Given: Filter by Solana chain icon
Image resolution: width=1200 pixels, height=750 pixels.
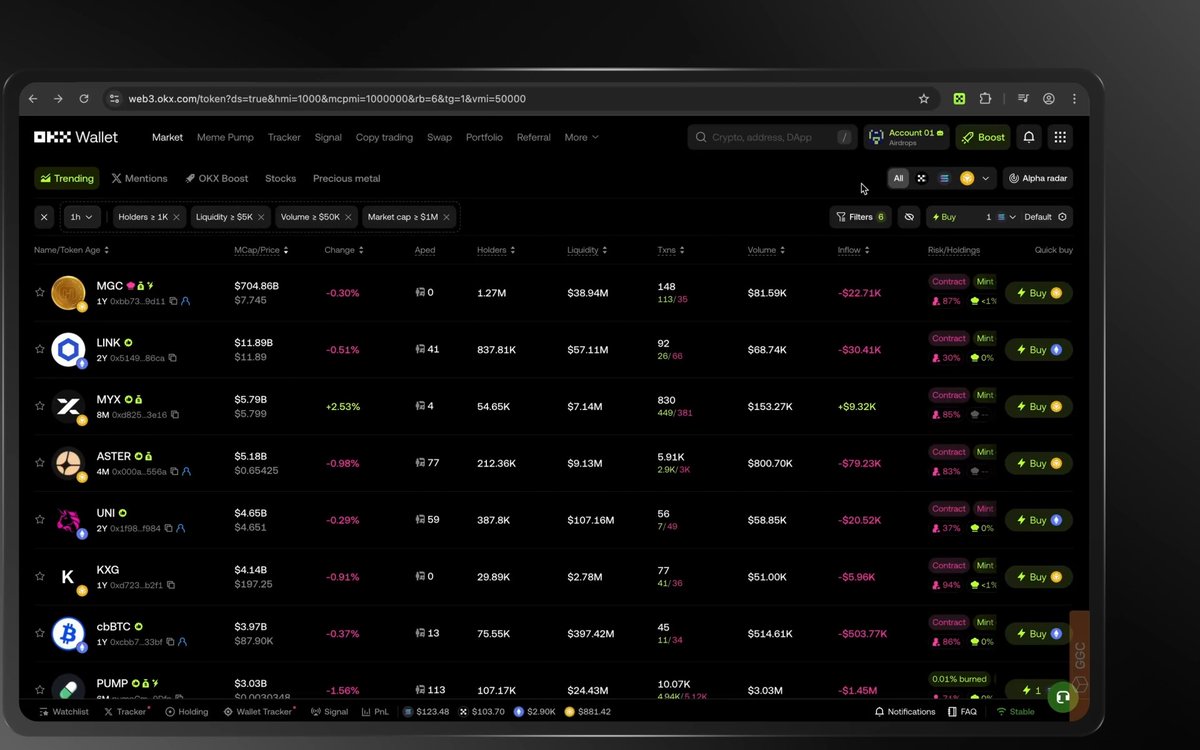Looking at the screenshot, I should pyautogui.click(x=944, y=178).
